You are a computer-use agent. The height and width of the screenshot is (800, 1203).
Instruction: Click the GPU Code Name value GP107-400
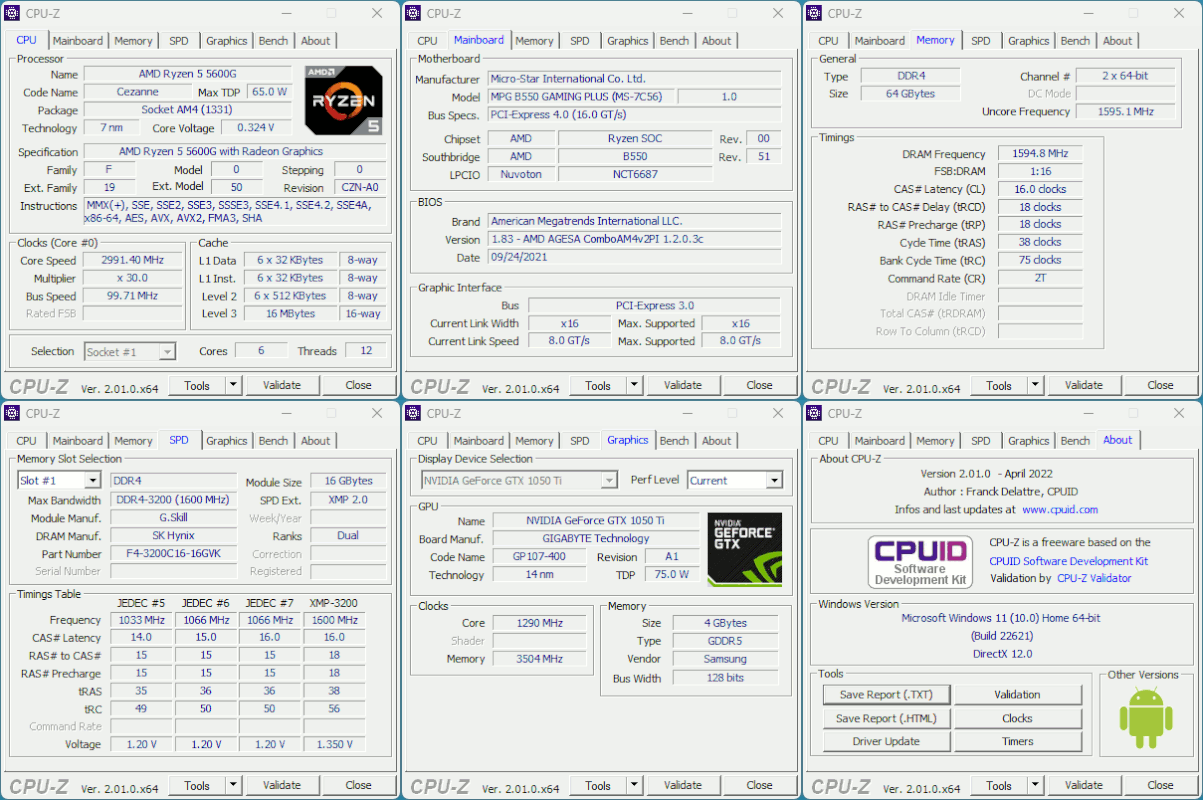click(x=539, y=557)
